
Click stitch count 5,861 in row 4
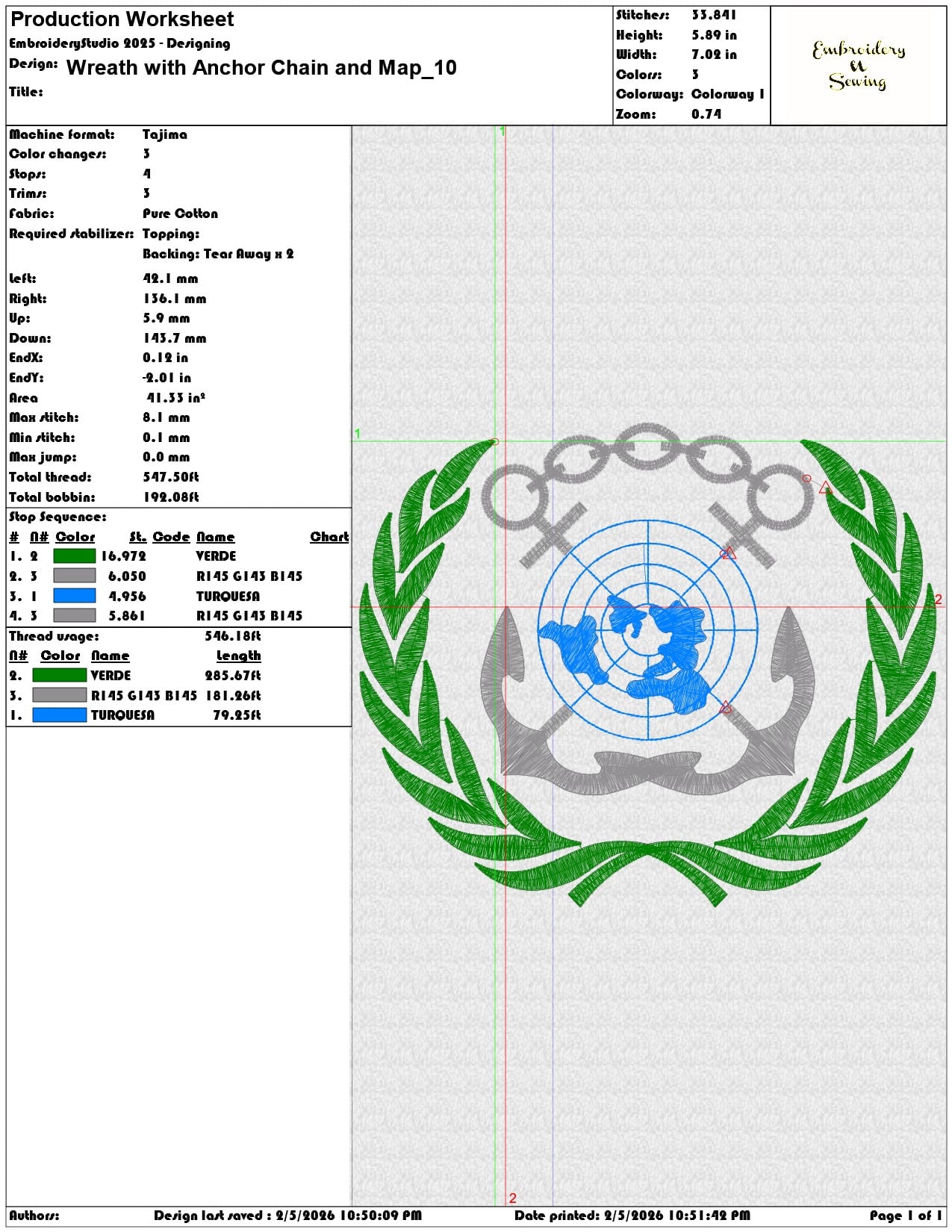point(128,616)
